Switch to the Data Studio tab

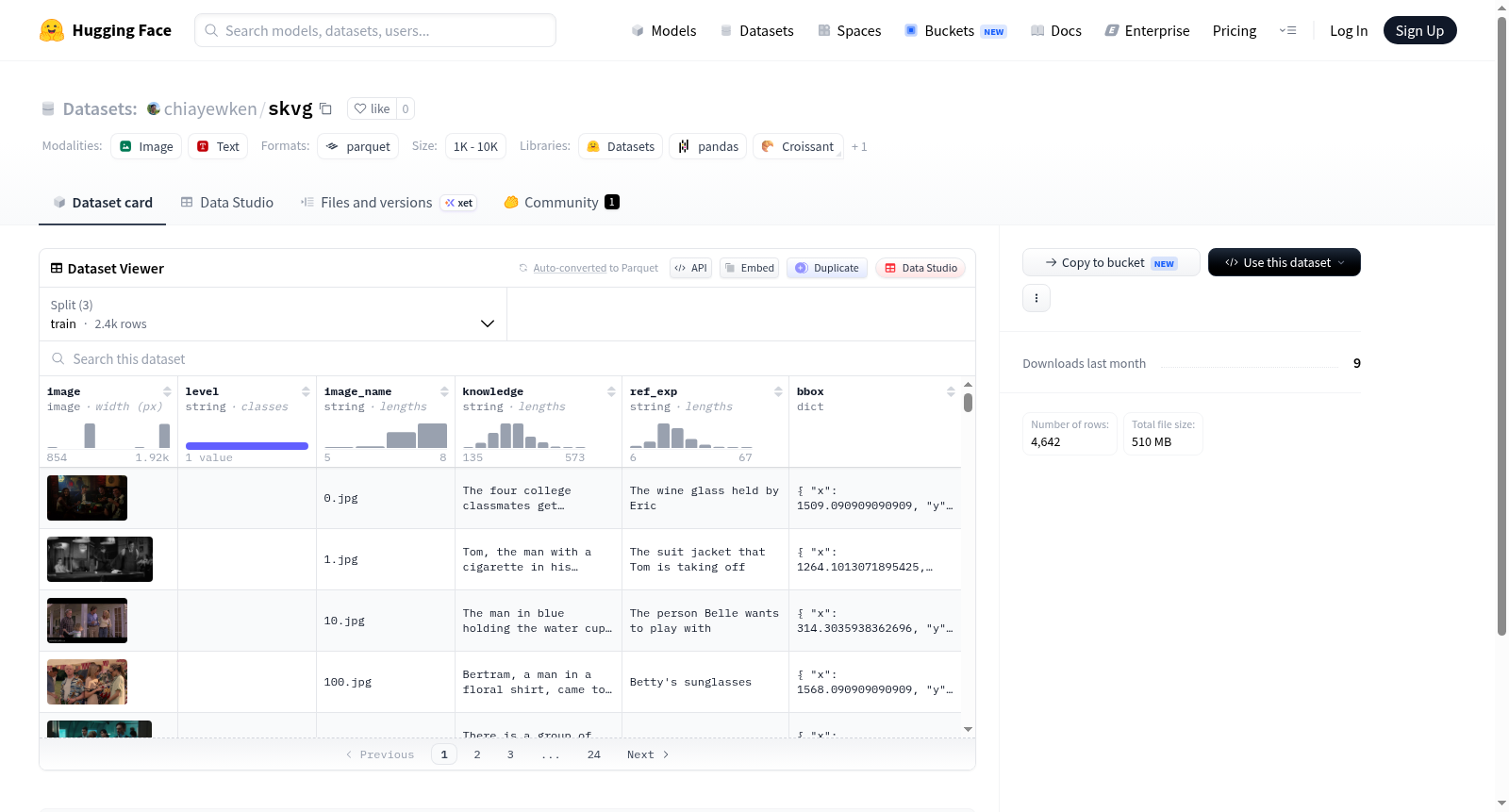226,202
